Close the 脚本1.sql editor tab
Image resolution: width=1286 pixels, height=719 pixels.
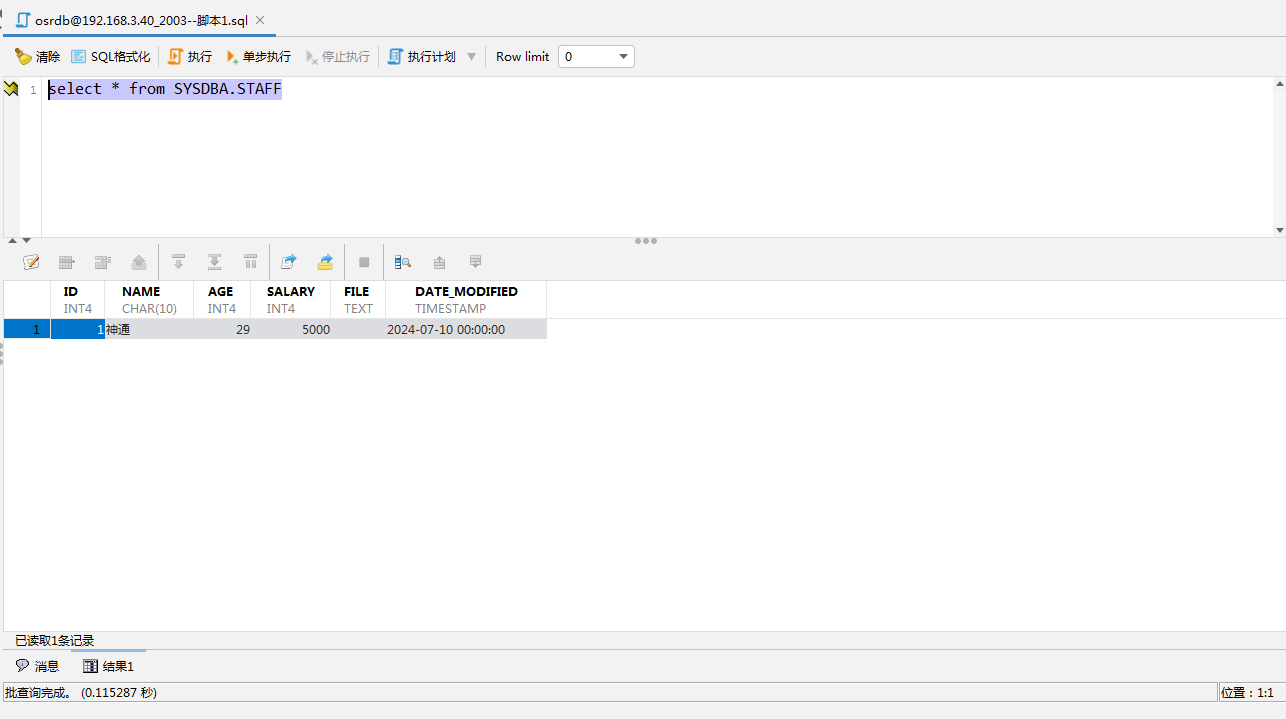260,20
